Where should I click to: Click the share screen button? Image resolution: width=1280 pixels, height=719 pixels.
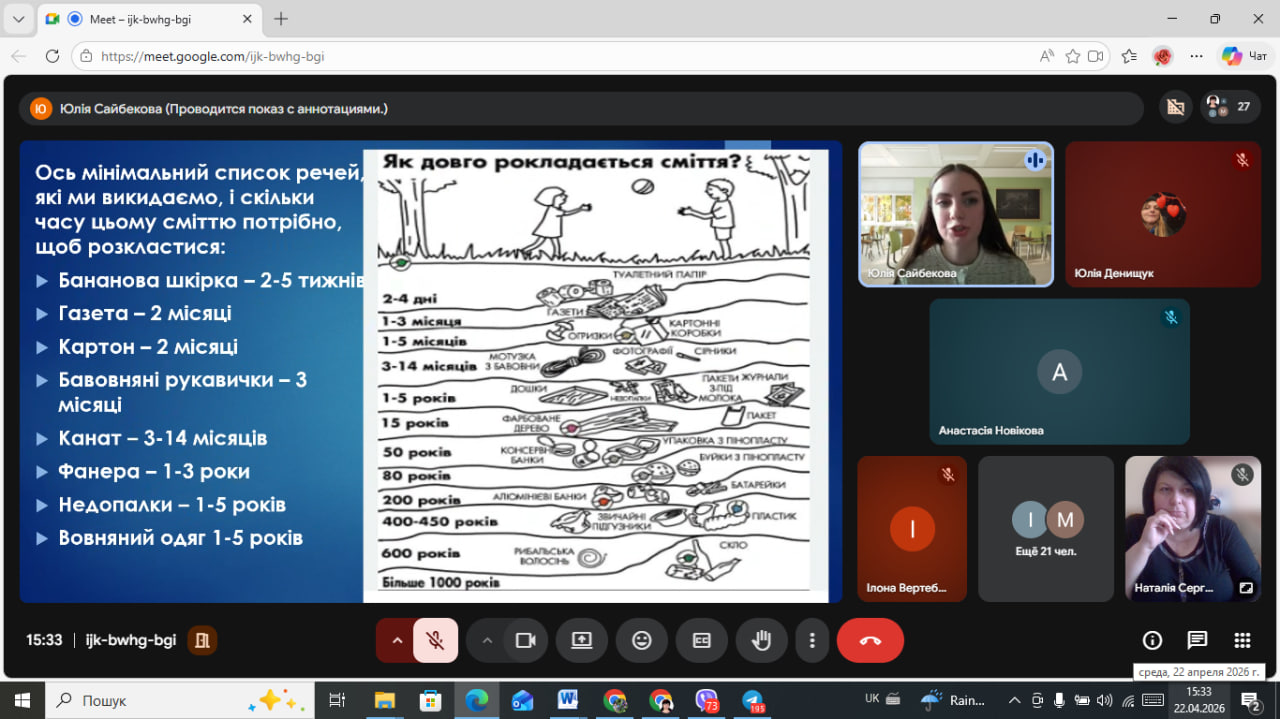581,641
